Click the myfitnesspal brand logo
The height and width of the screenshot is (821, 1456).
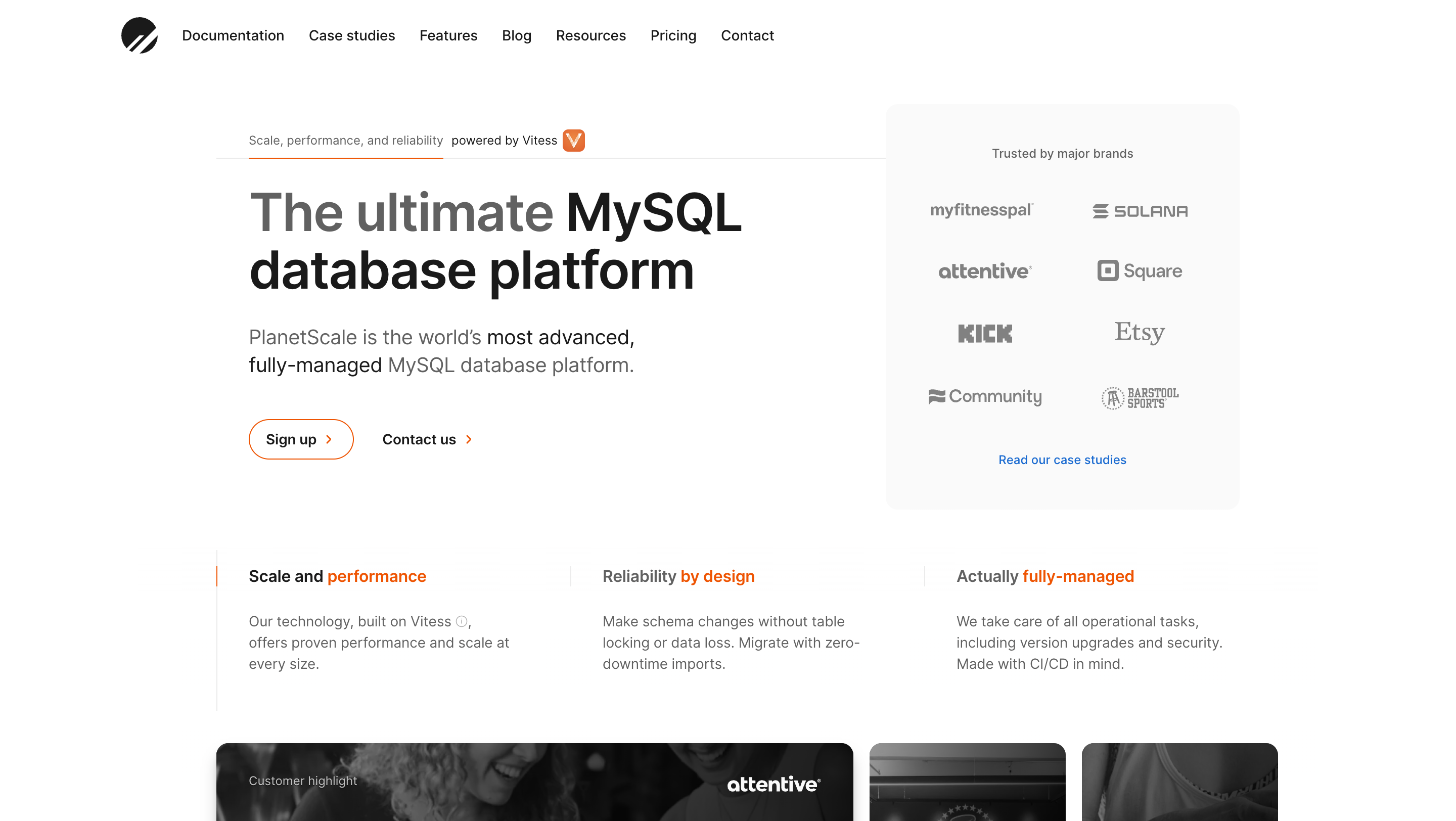[x=982, y=210]
